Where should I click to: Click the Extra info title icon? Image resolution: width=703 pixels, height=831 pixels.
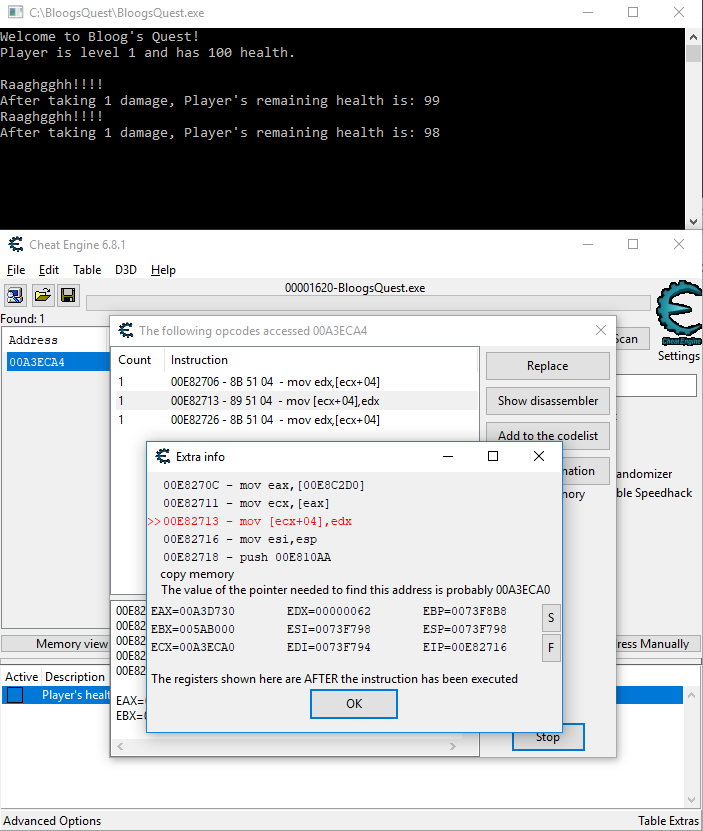[x=162, y=456]
